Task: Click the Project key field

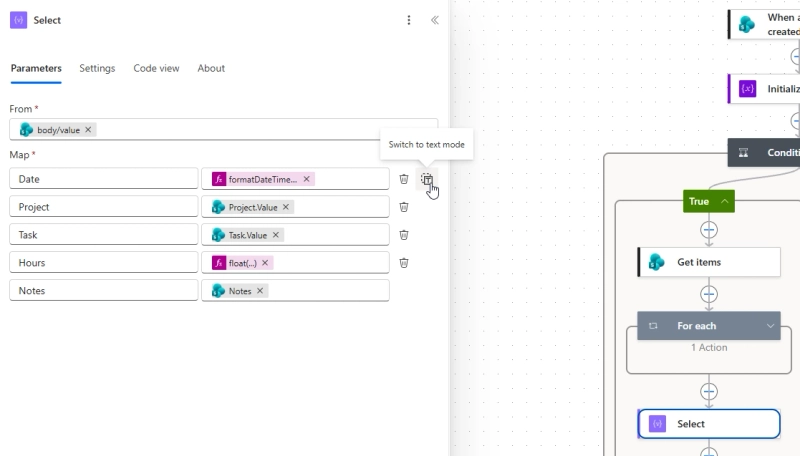Action: coord(104,207)
